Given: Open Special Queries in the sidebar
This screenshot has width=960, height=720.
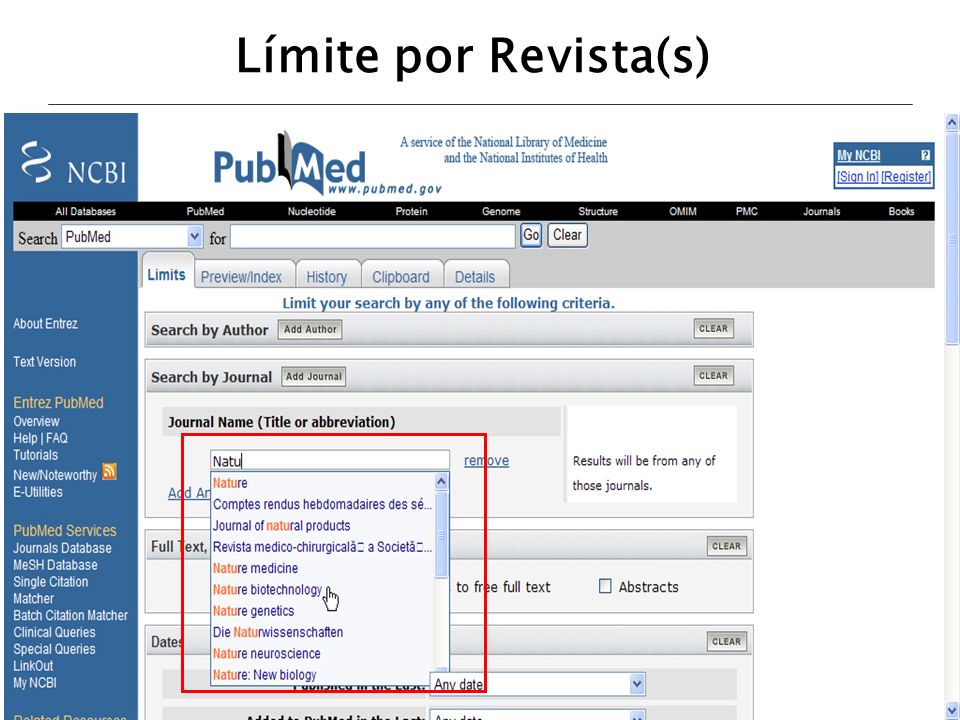Looking at the screenshot, I should 54,650.
